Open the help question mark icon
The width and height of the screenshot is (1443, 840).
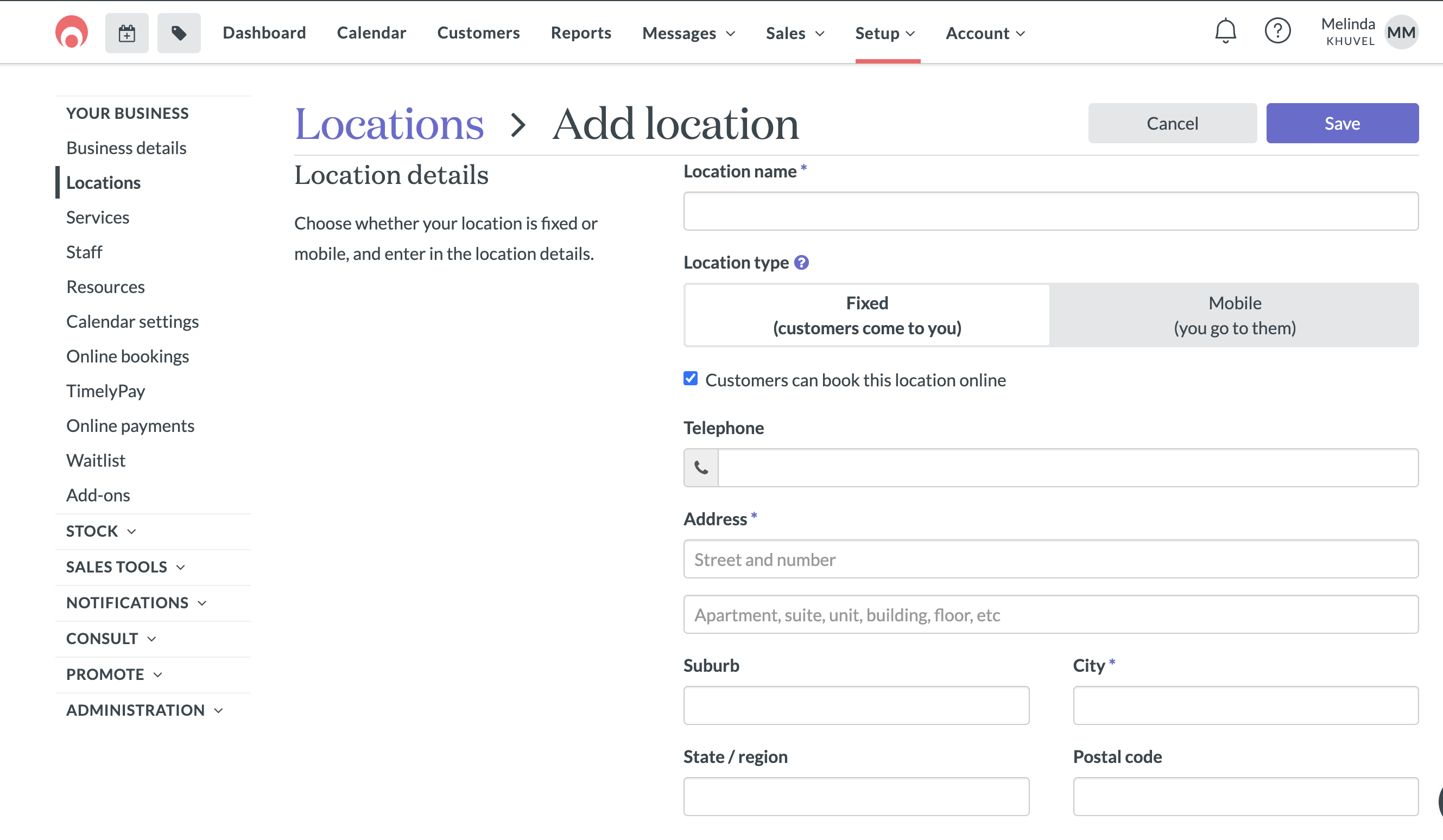[1278, 31]
